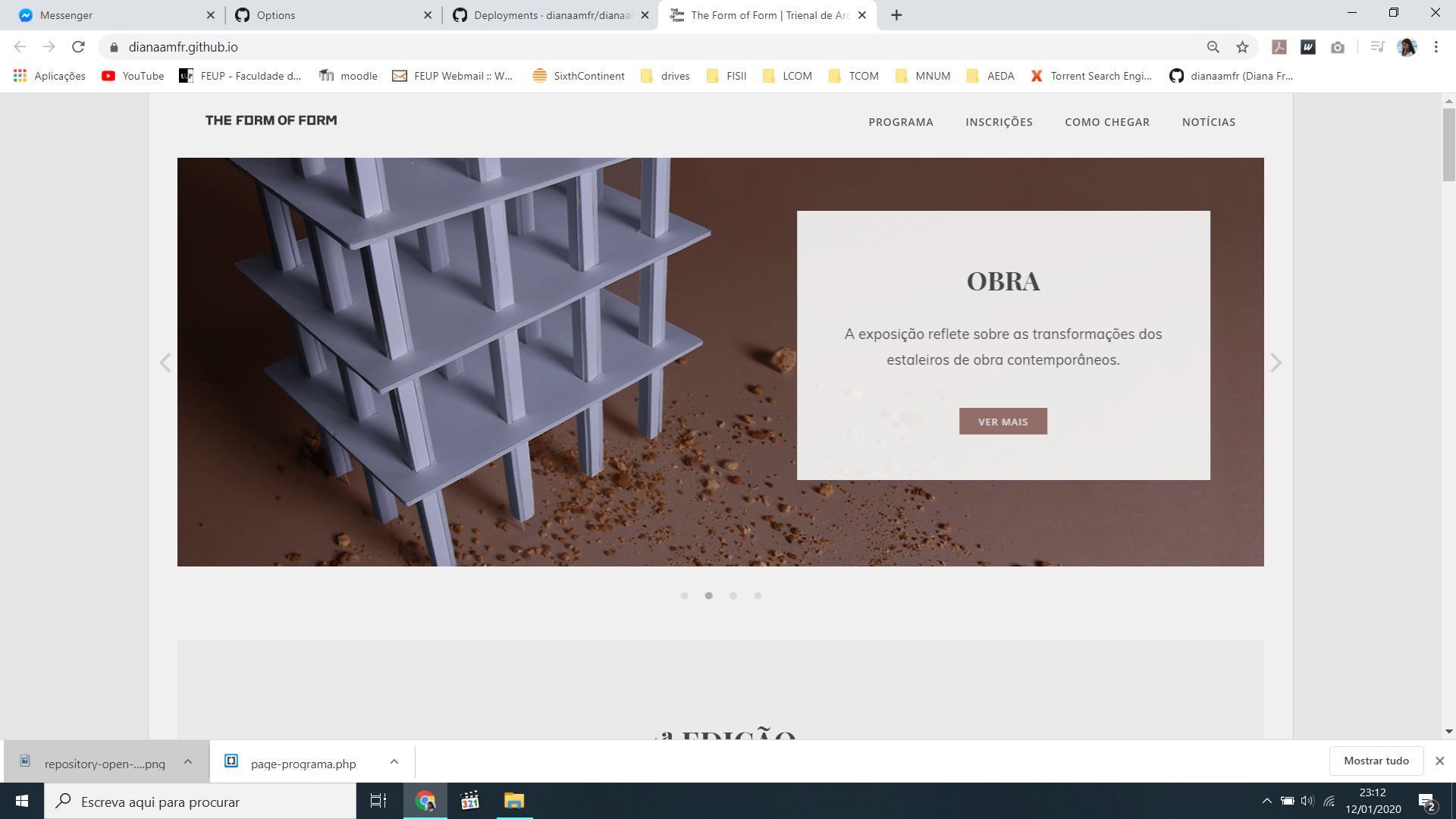The image size is (1456, 819).
Task: Click the VER MAIS button
Action: pyautogui.click(x=1003, y=421)
